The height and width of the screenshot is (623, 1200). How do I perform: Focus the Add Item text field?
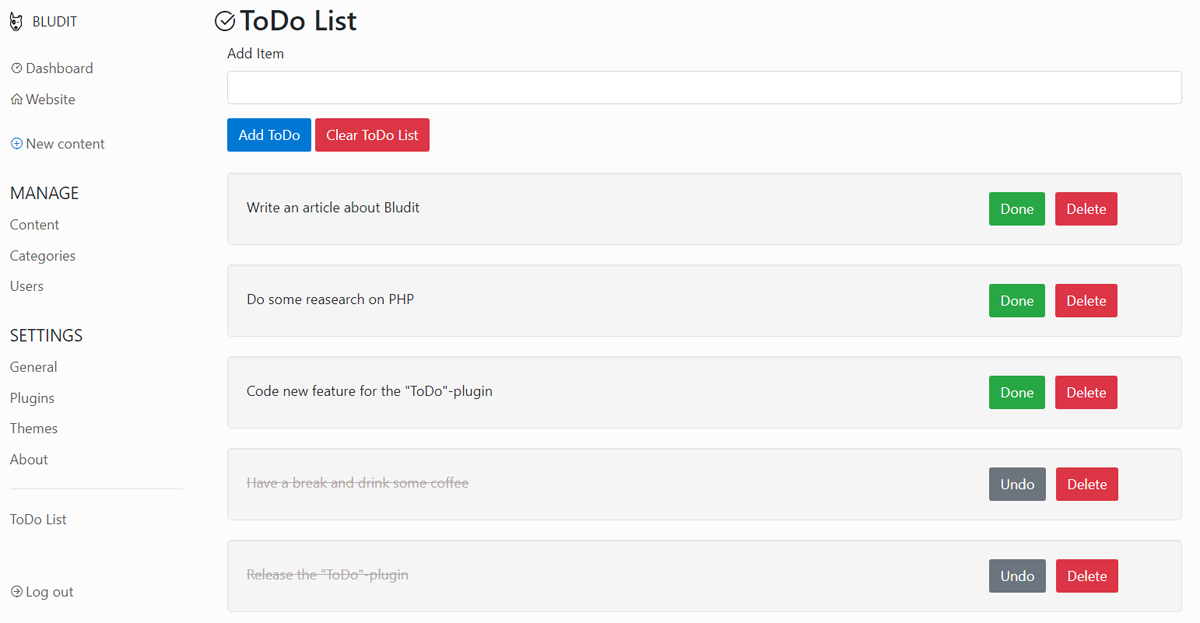click(x=704, y=88)
